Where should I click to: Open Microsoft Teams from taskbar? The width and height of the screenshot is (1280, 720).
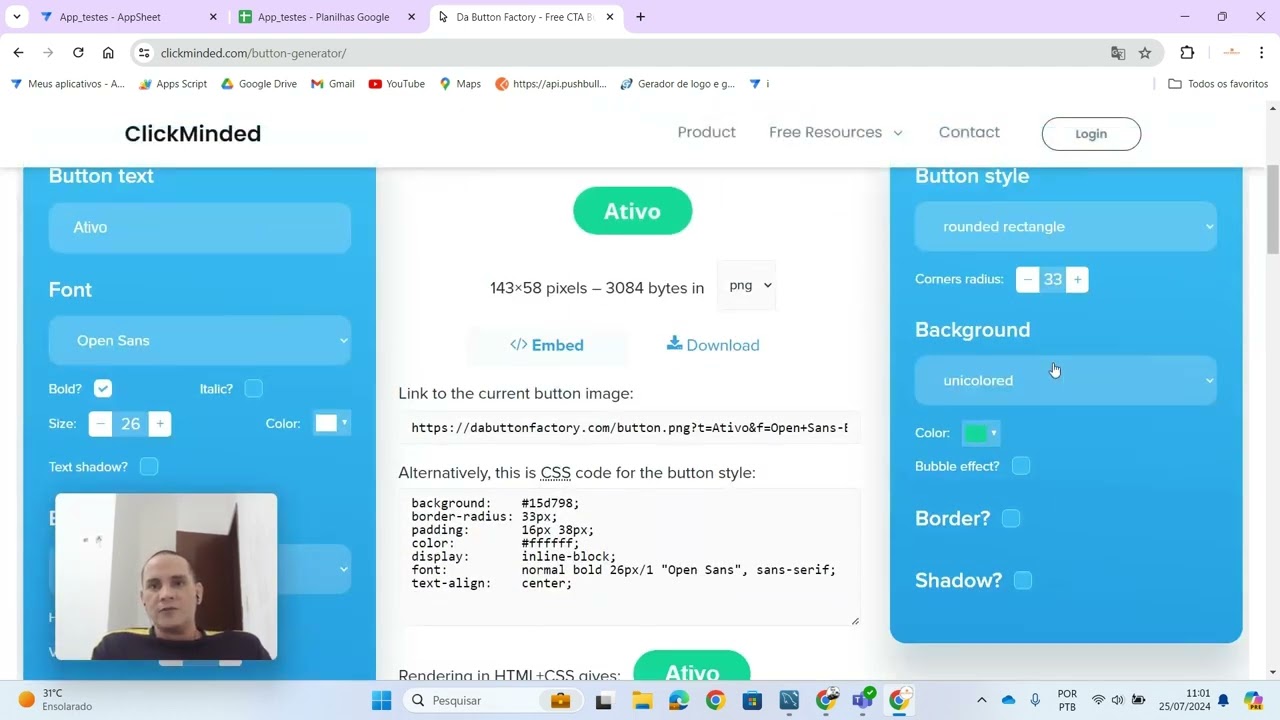863,700
